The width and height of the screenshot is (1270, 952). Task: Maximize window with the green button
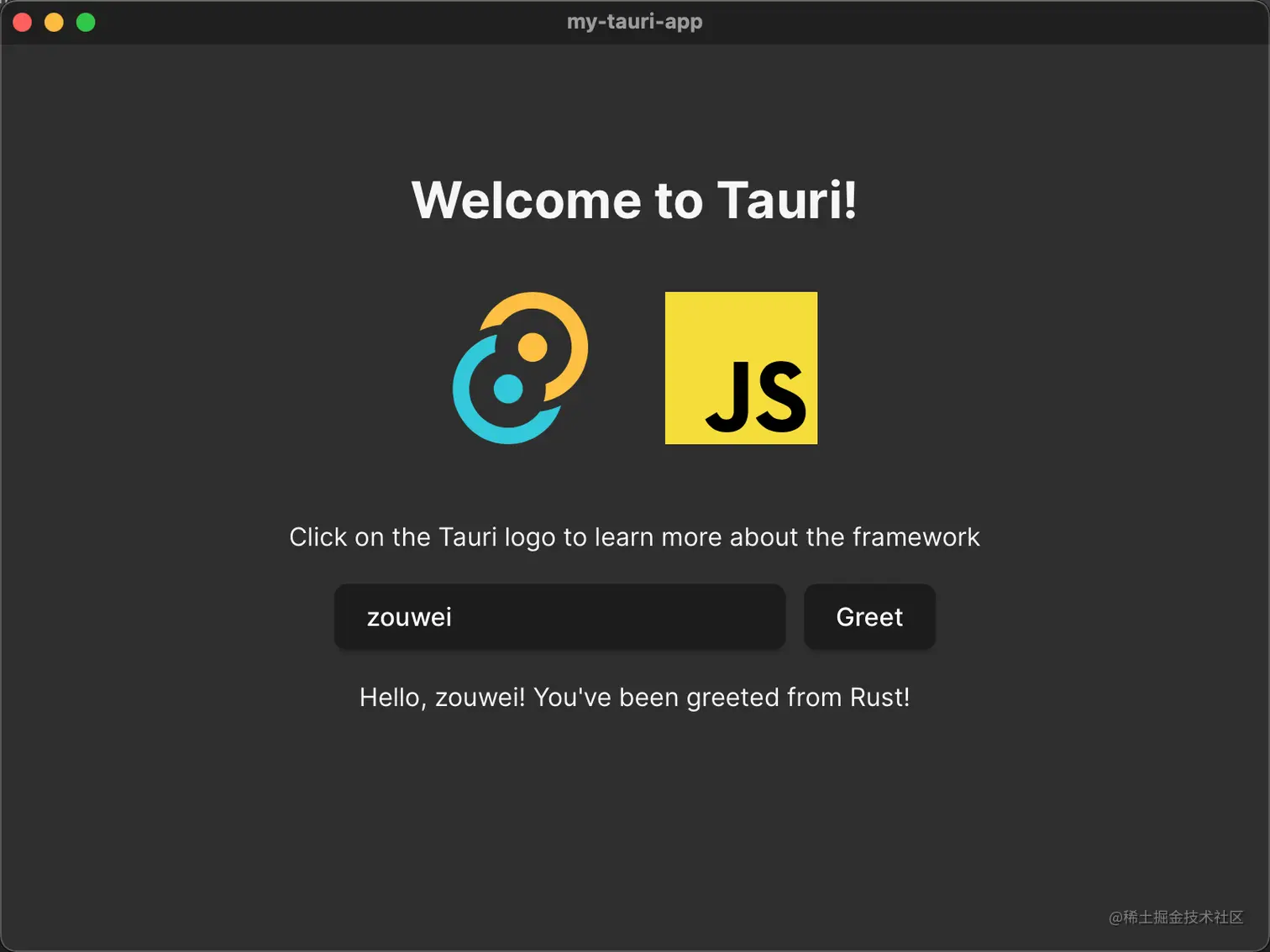(x=86, y=23)
